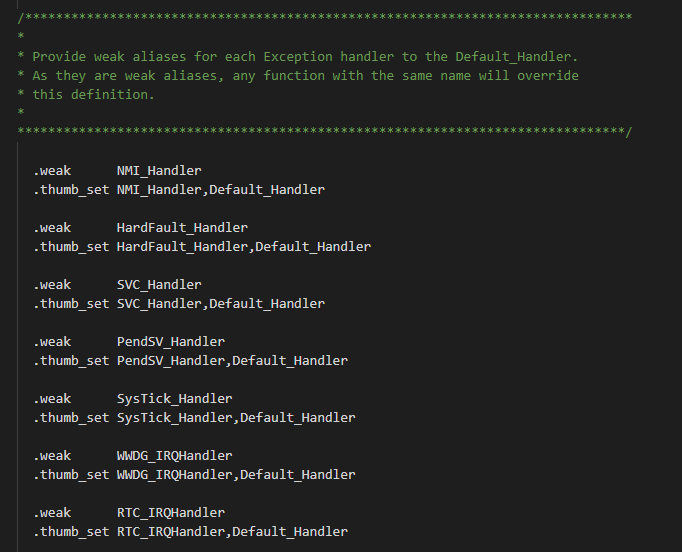Click .thumb_set directive before HardFault_Handler
Image resolution: width=682 pixels, height=552 pixels.
click(x=71, y=247)
